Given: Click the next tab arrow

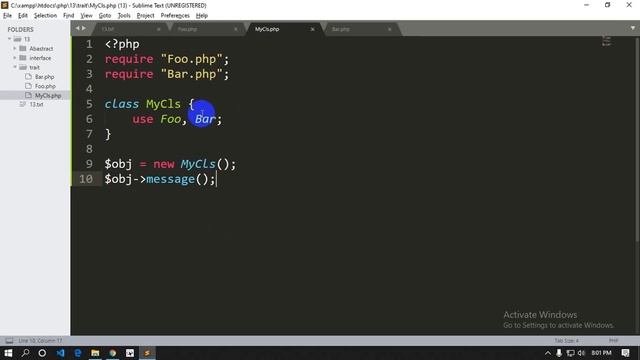Looking at the screenshot, I should pos(84,28).
